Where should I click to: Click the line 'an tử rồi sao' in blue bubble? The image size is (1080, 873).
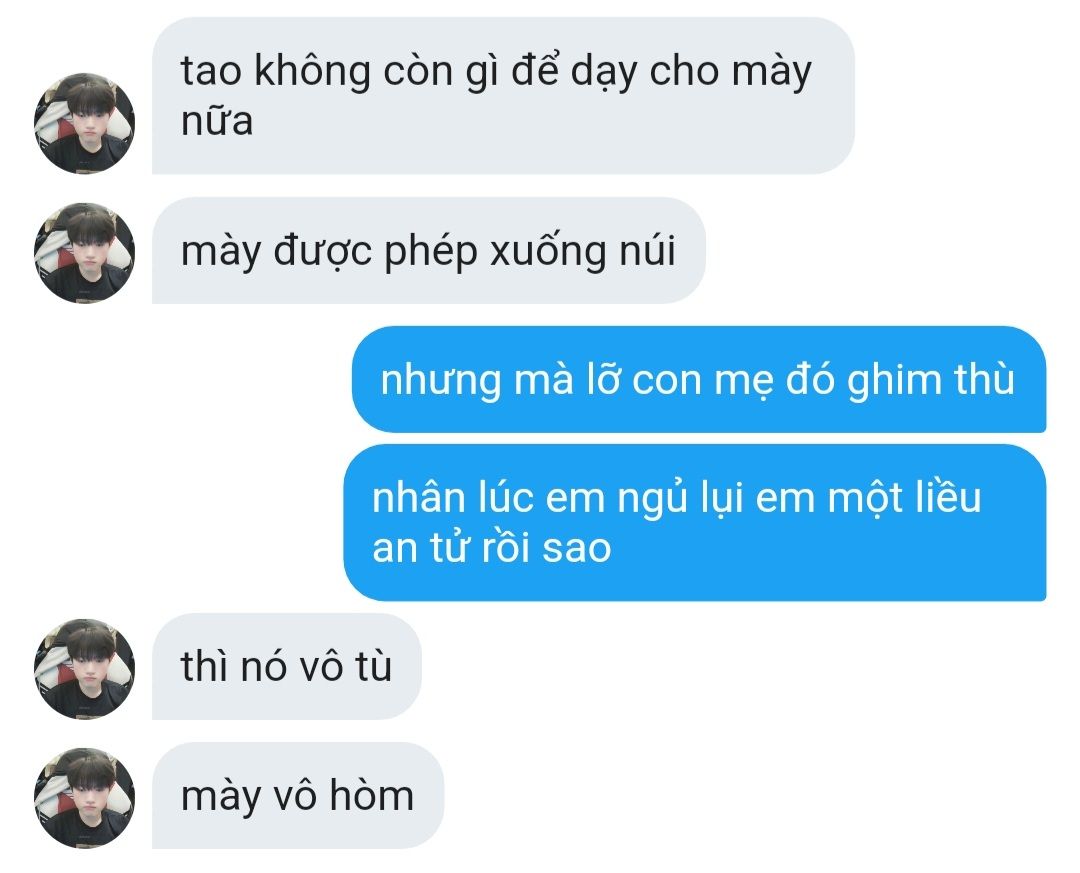click(492, 548)
